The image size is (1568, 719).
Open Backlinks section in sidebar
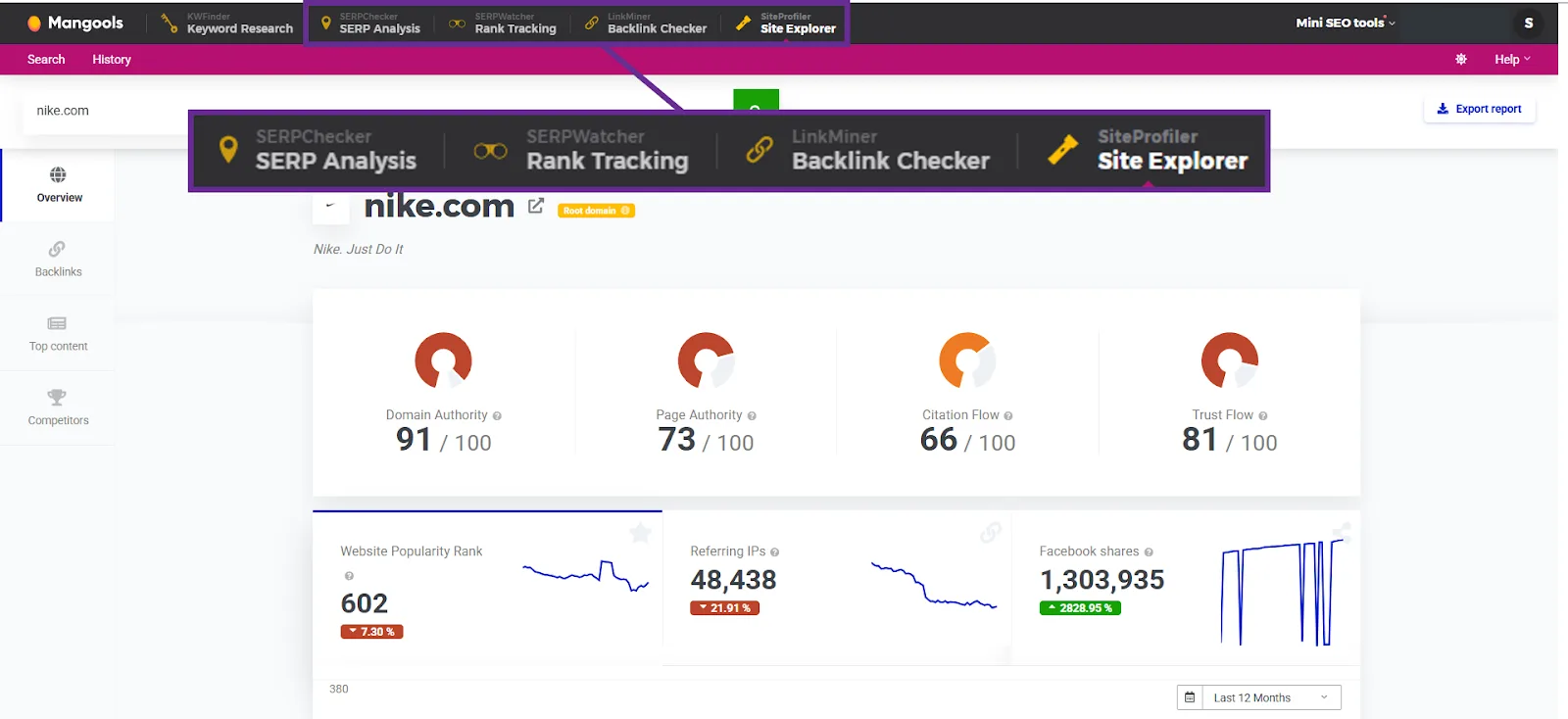pos(59,260)
